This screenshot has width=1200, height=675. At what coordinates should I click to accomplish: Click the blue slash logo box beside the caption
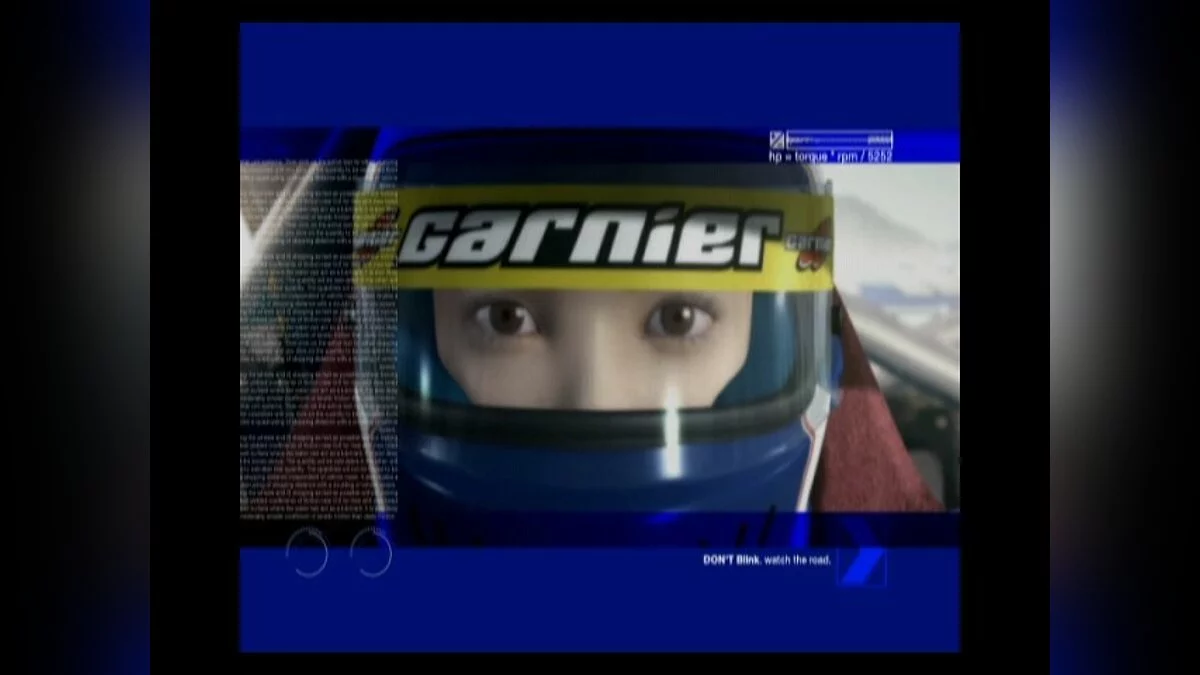861,567
